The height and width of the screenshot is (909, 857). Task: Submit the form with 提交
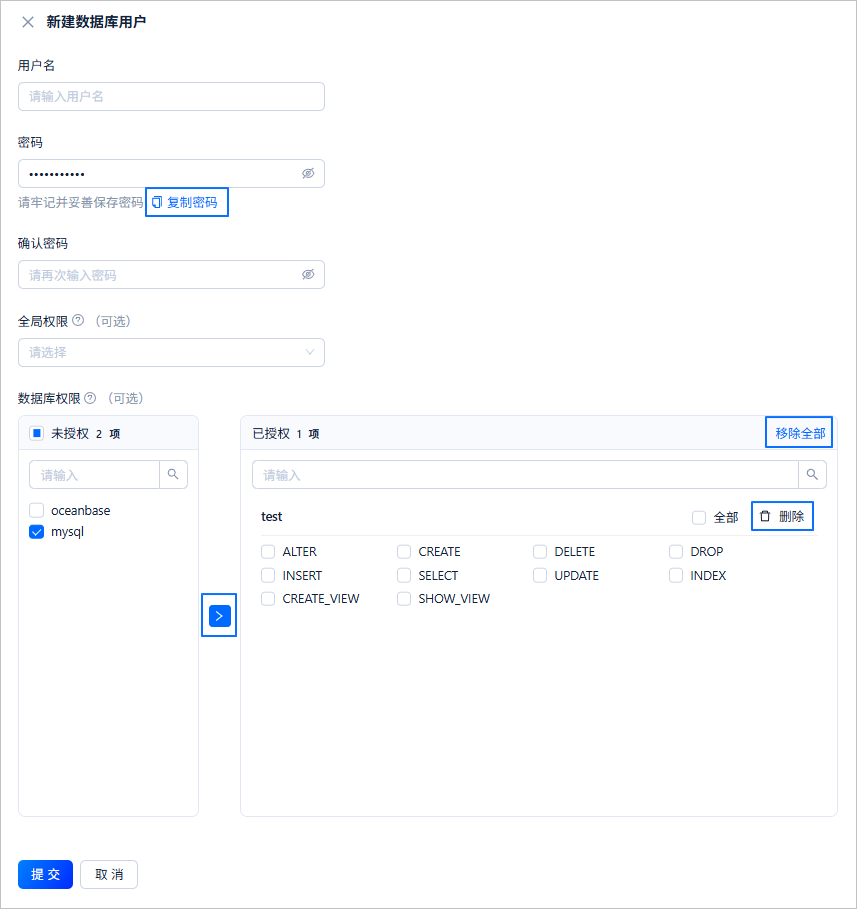click(45, 874)
